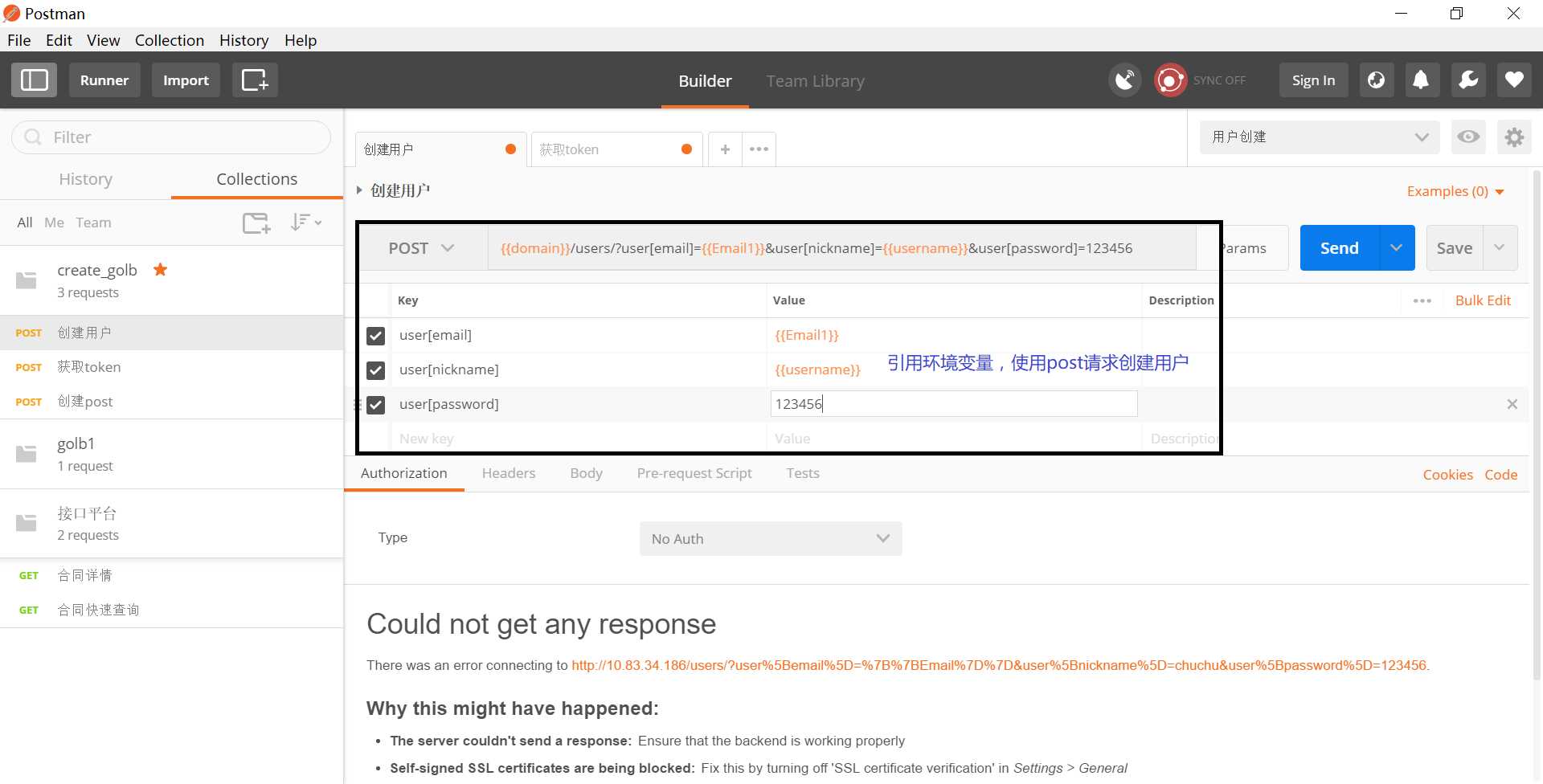1543x784 pixels.
Task: Delete the user[password] row with X
Action: click(x=1512, y=404)
